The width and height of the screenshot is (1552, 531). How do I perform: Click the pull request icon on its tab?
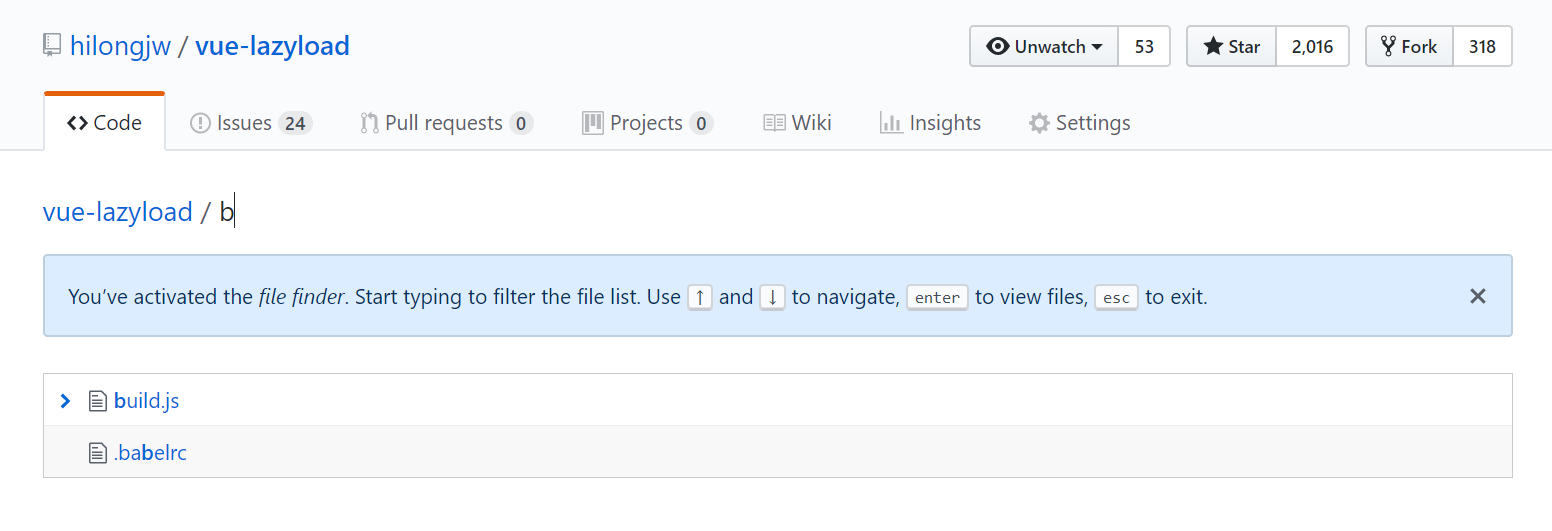pyautogui.click(x=369, y=123)
